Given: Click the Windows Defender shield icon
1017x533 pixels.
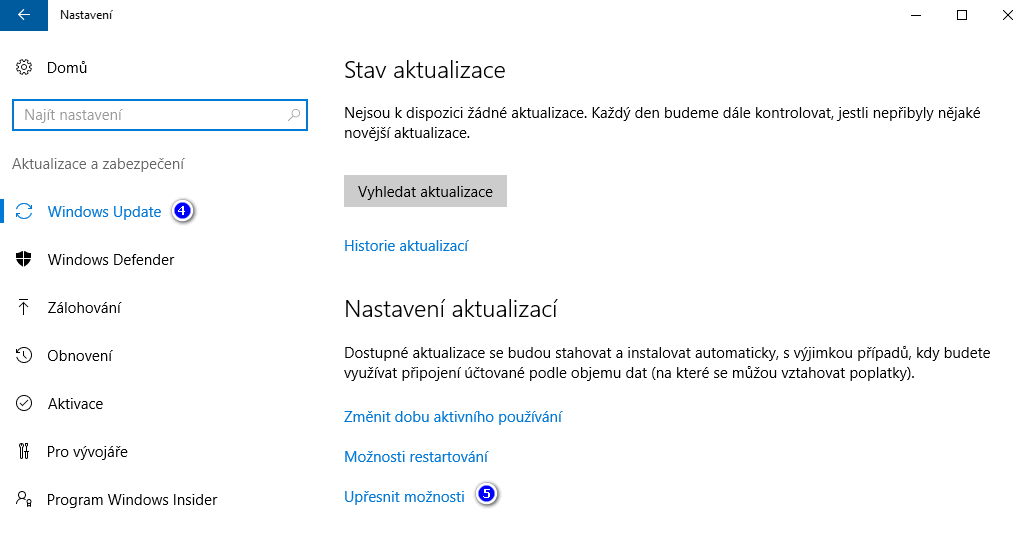Looking at the screenshot, I should (x=25, y=260).
